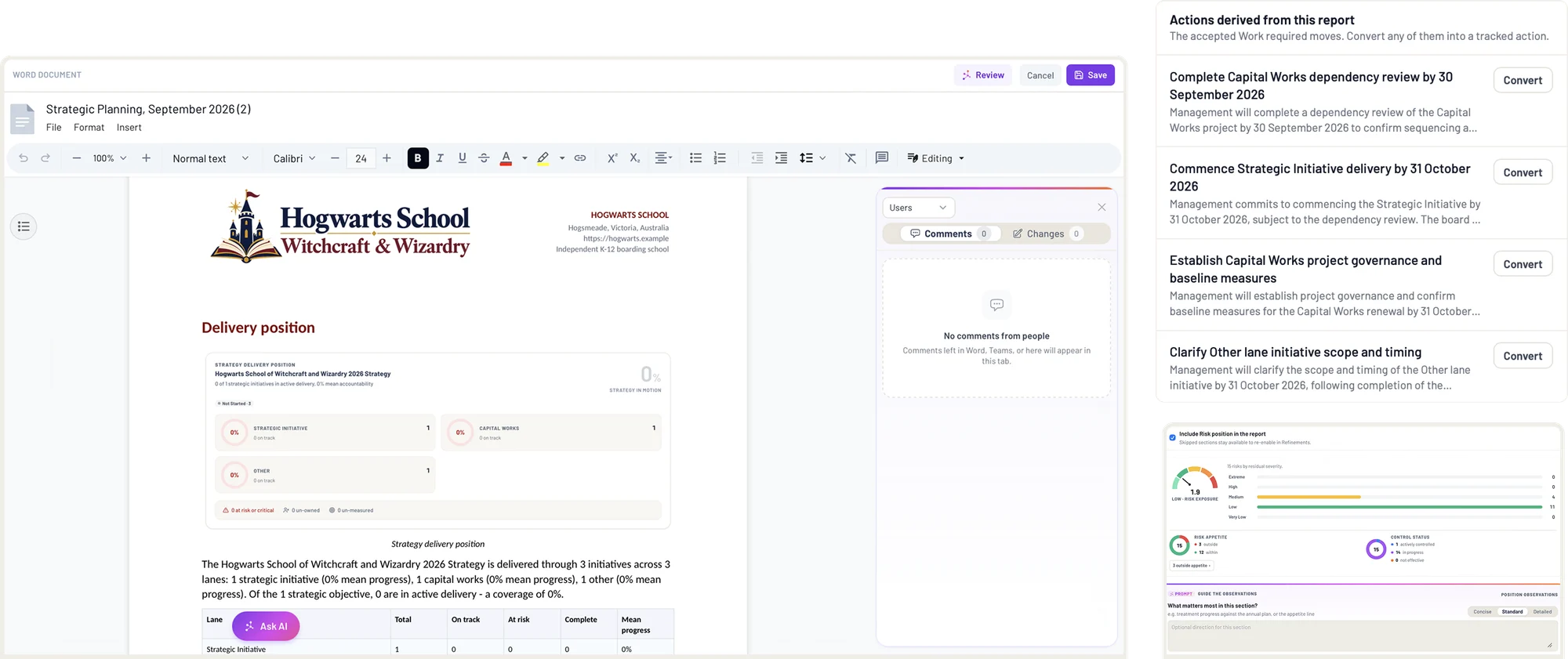The width and height of the screenshot is (1568, 659).
Task: Underline the selected text
Action: pyautogui.click(x=462, y=158)
